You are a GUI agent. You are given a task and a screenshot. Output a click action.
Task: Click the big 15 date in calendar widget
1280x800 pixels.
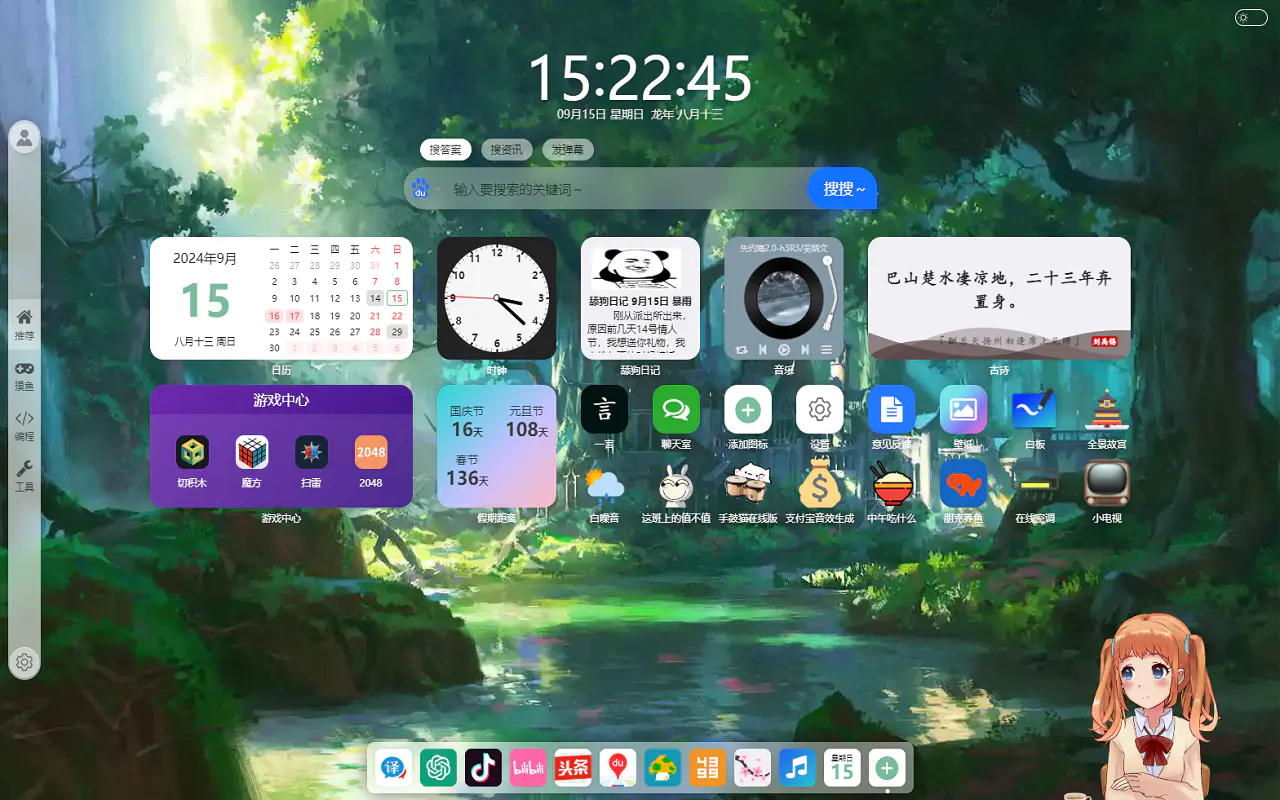[x=205, y=300]
